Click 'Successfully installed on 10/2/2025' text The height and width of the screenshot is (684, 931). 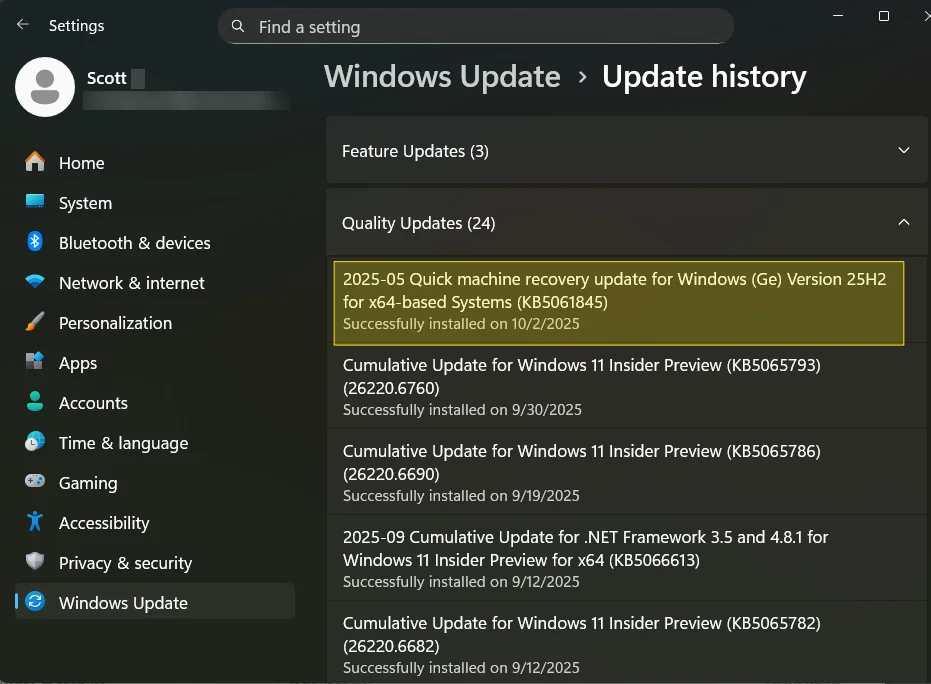(x=461, y=324)
